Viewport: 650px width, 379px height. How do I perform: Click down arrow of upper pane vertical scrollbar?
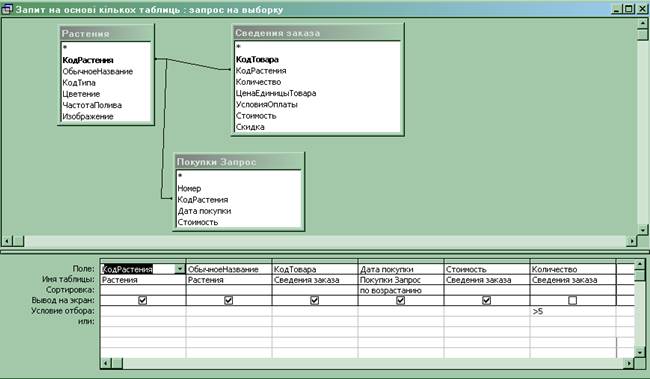point(643,229)
